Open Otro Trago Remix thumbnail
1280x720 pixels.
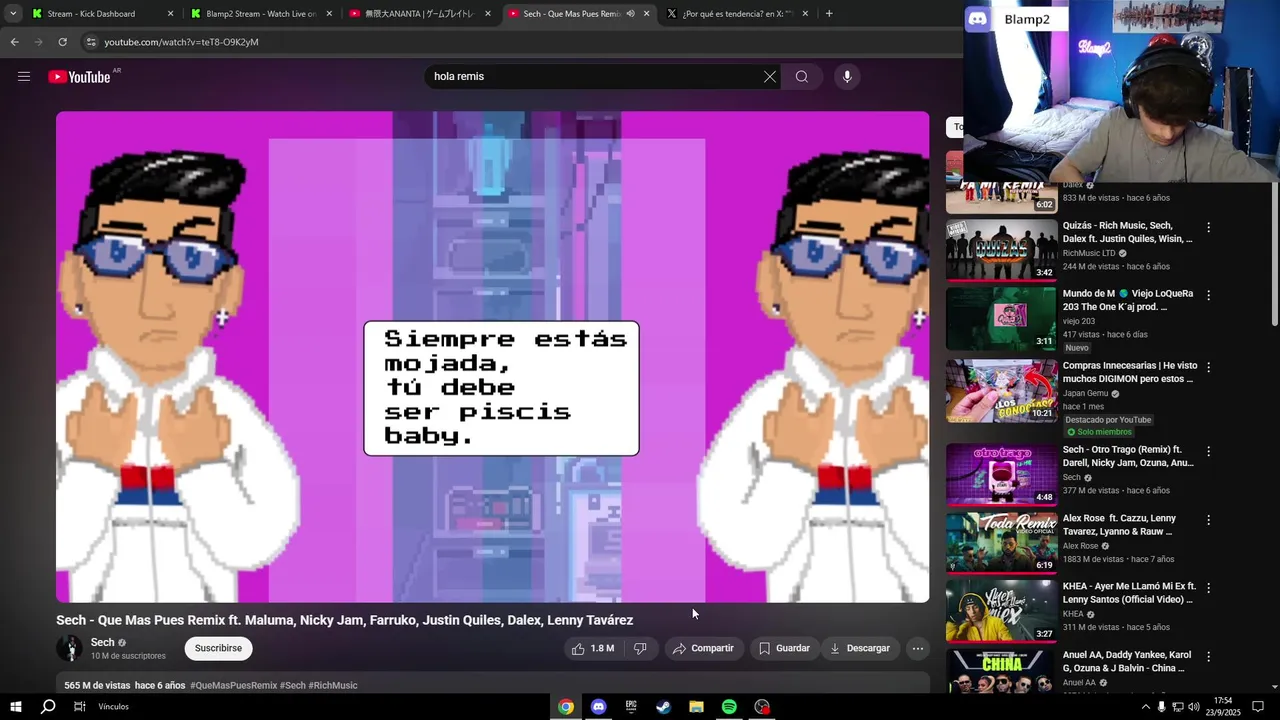point(1001,475)
